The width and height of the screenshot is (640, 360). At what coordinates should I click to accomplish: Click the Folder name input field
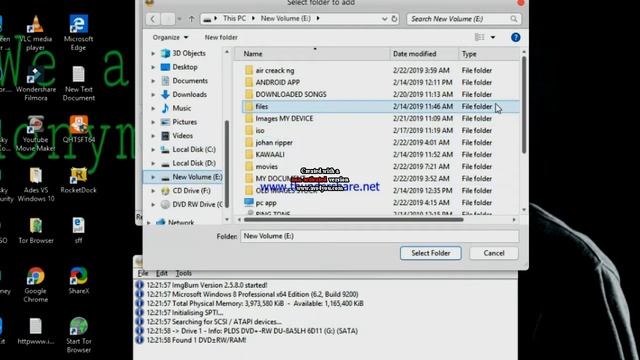pyautogui.click(x=379, y=236)
